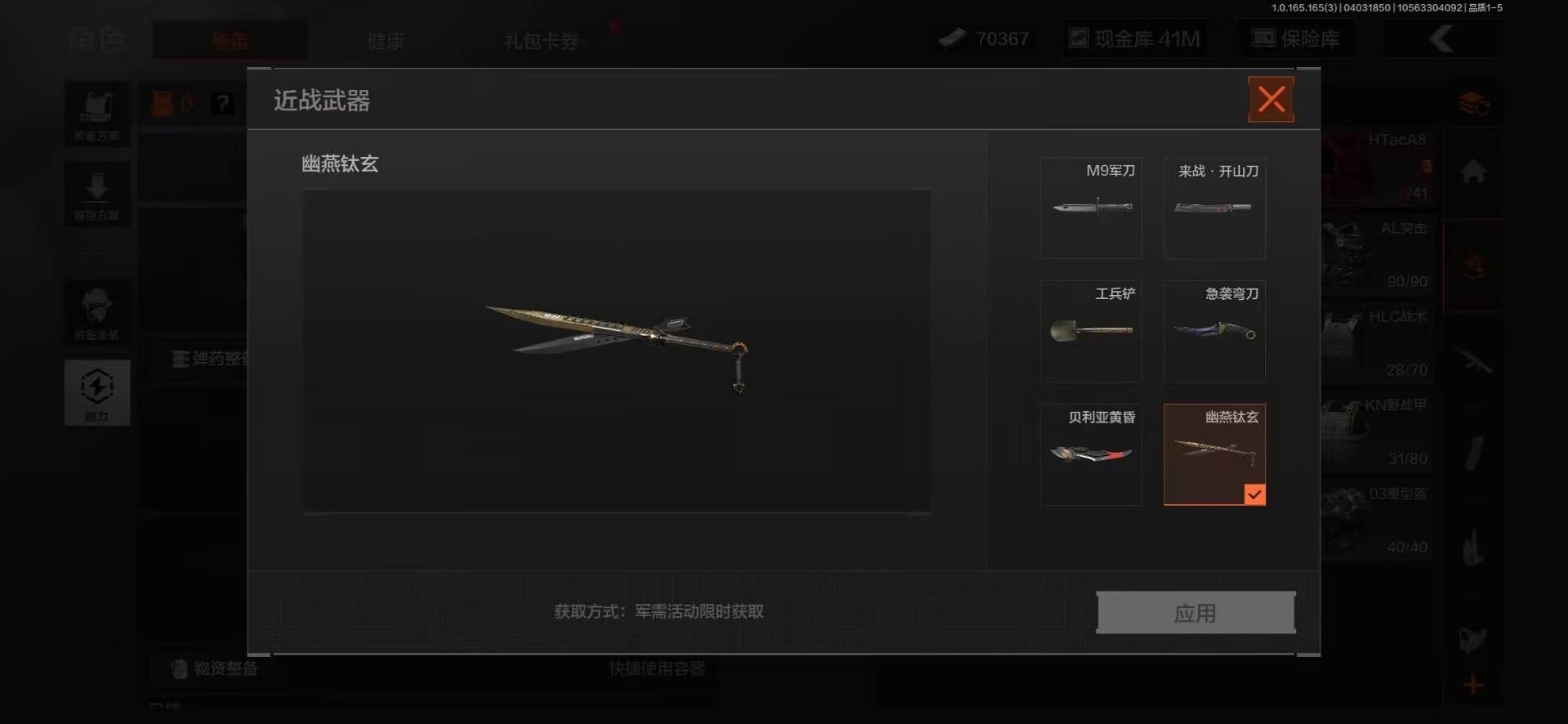The height and width of the screenshot is (724, 1568).
Task: Open the 装备涂装 helmet icon
Action: [x=97, y=312]
